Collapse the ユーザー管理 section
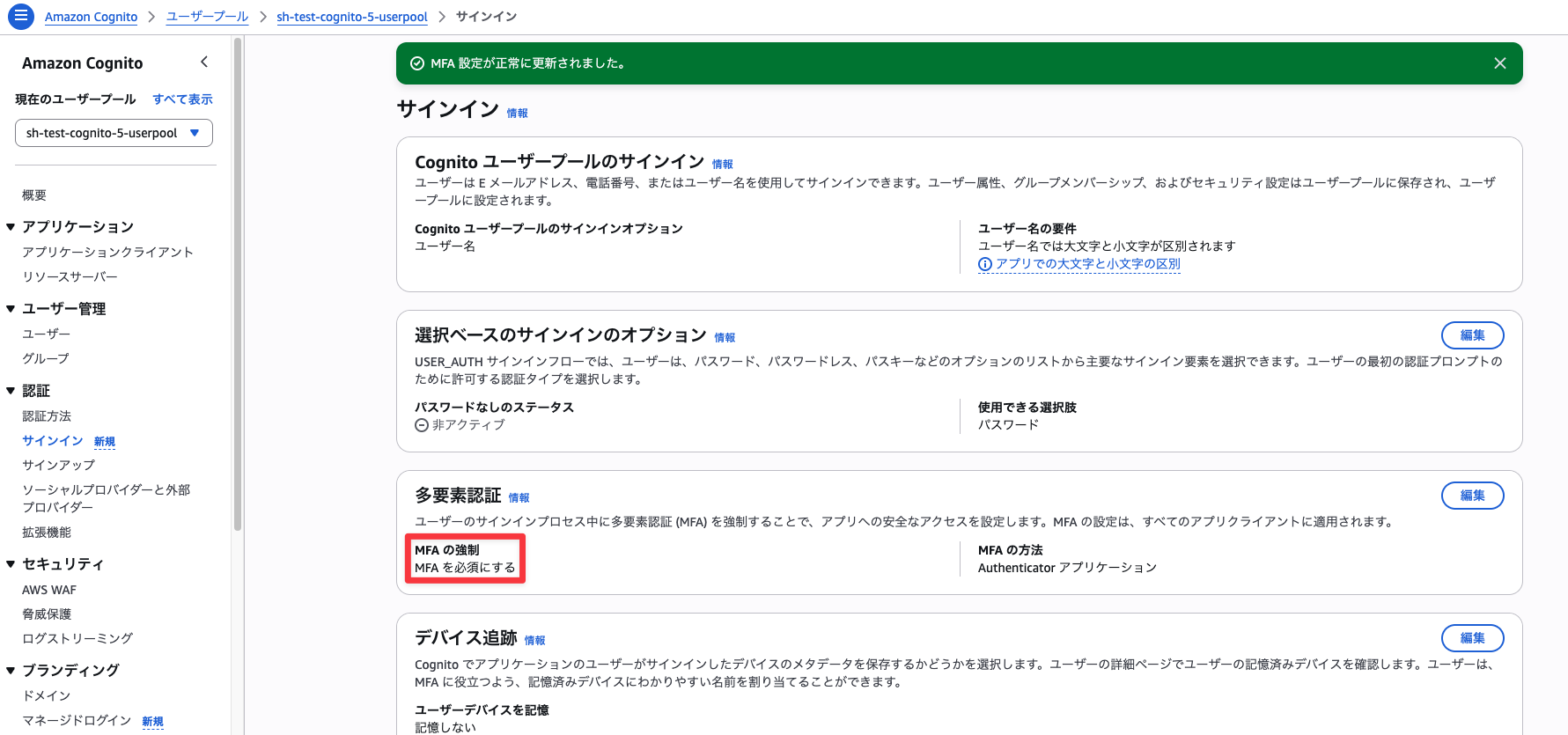This screenshot has width=1568, height=735. (11, 309)
